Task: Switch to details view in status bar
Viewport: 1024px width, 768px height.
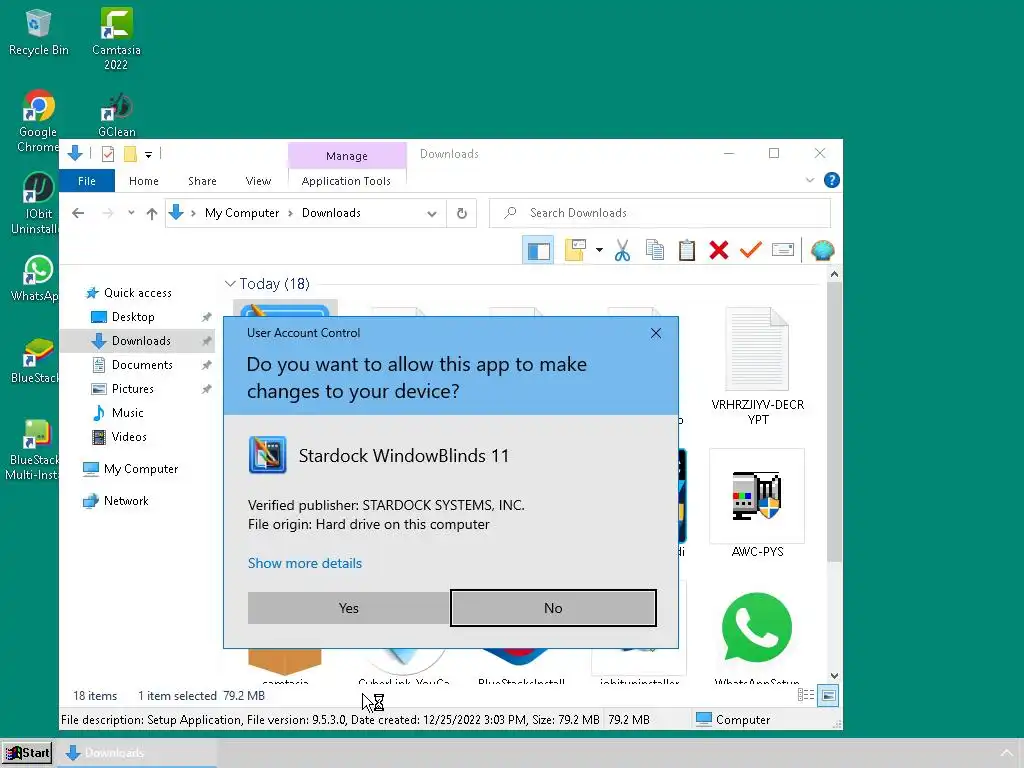Action: point(805,696)
